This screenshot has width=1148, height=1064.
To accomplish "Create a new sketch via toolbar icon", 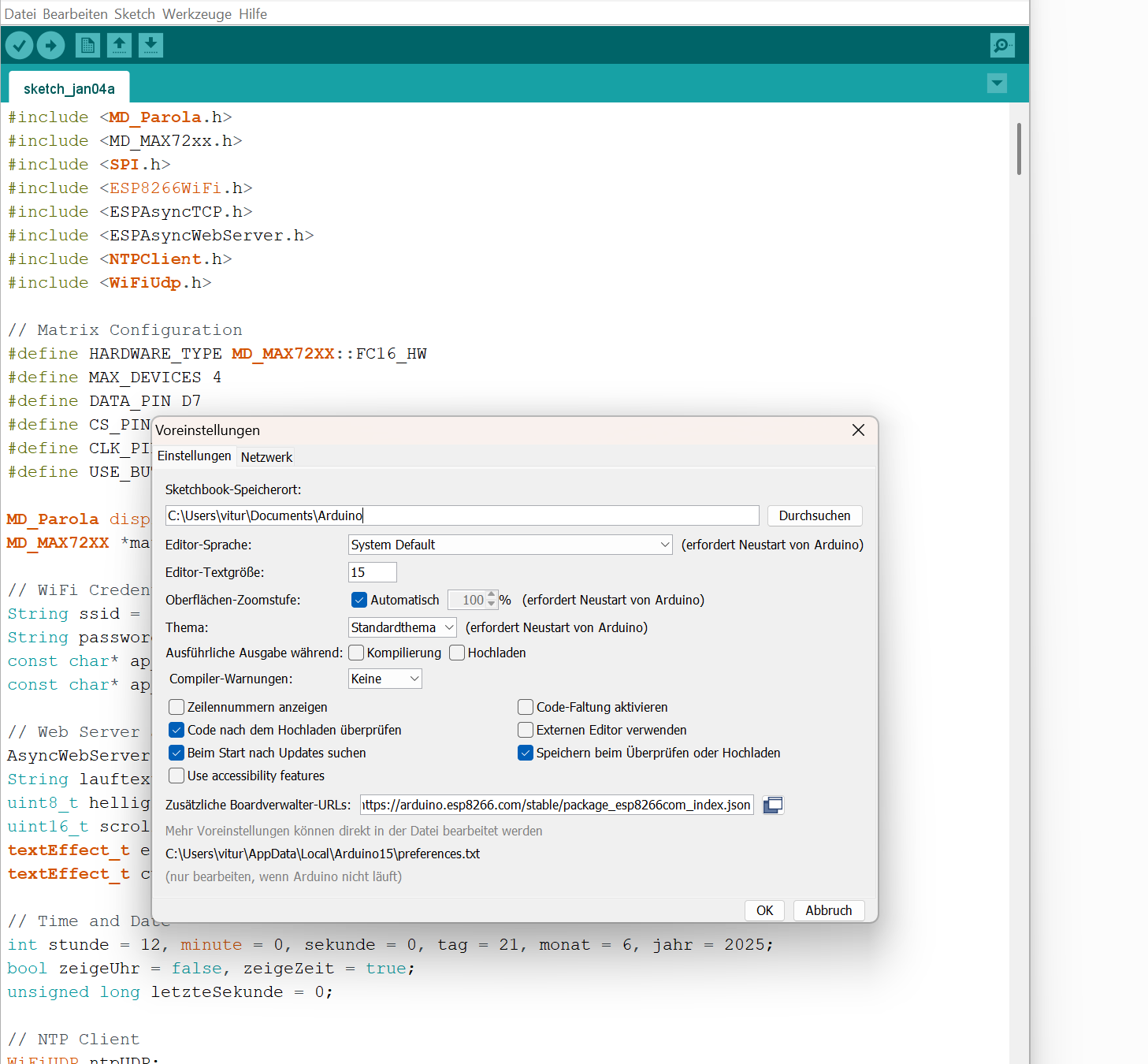I will pyautogui.click(x=87, y=46).
